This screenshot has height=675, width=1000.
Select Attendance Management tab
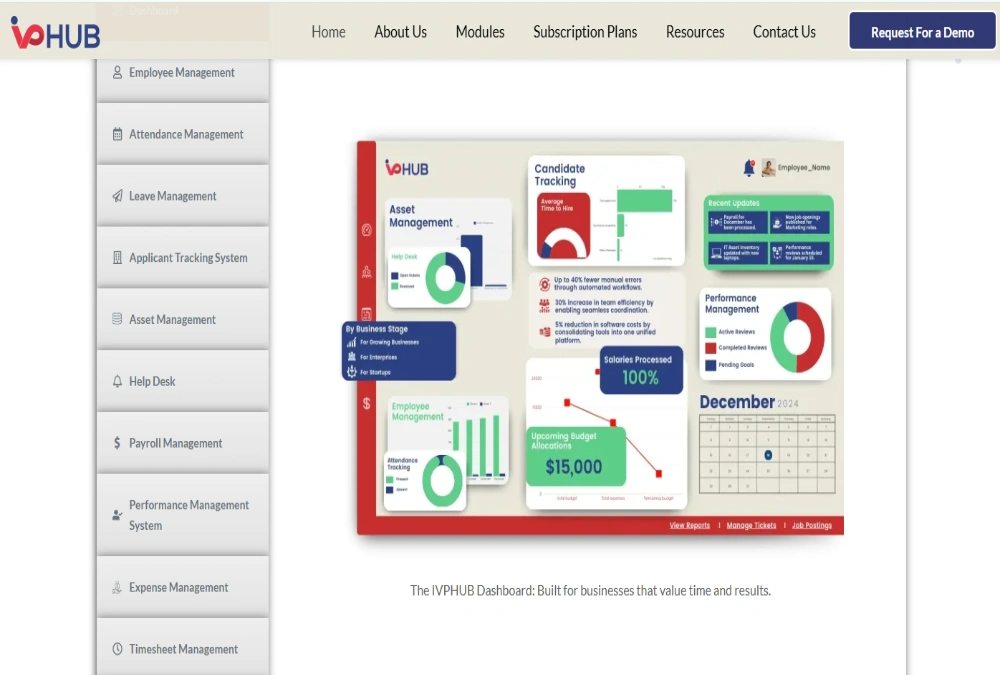[183, 134]
